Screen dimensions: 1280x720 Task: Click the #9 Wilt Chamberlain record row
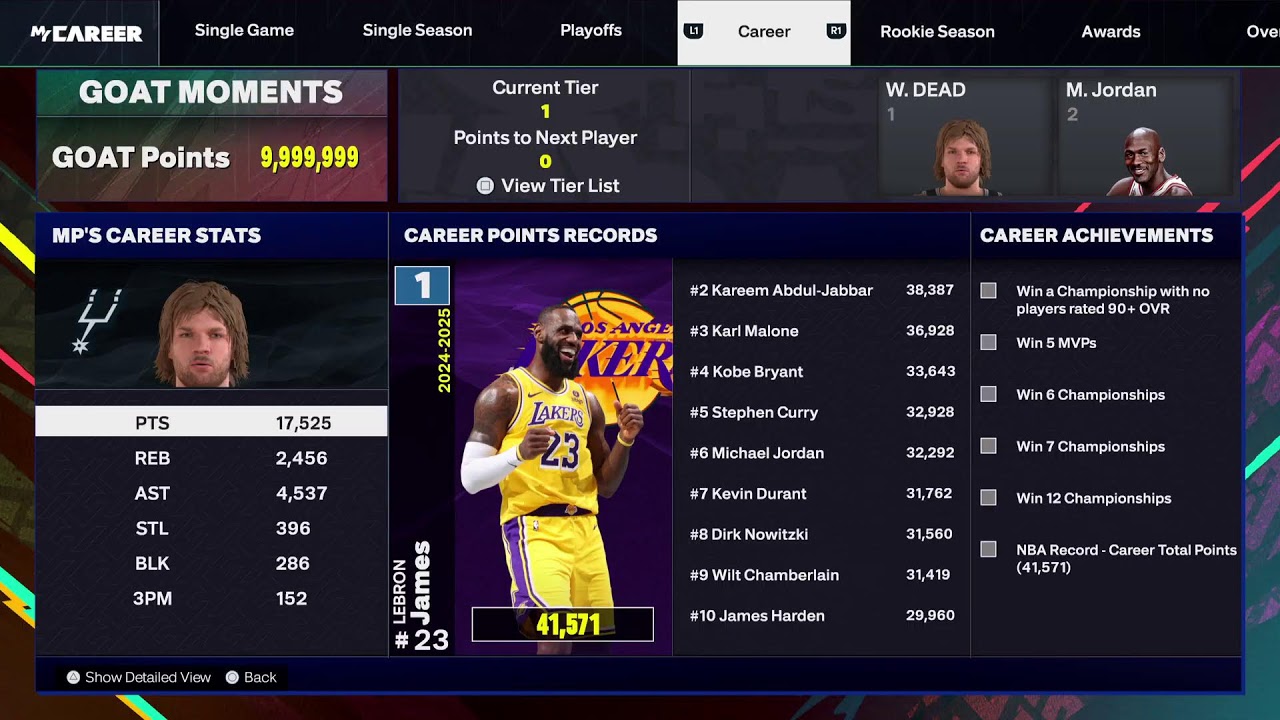pyautogui.click(x=822, y=575)
